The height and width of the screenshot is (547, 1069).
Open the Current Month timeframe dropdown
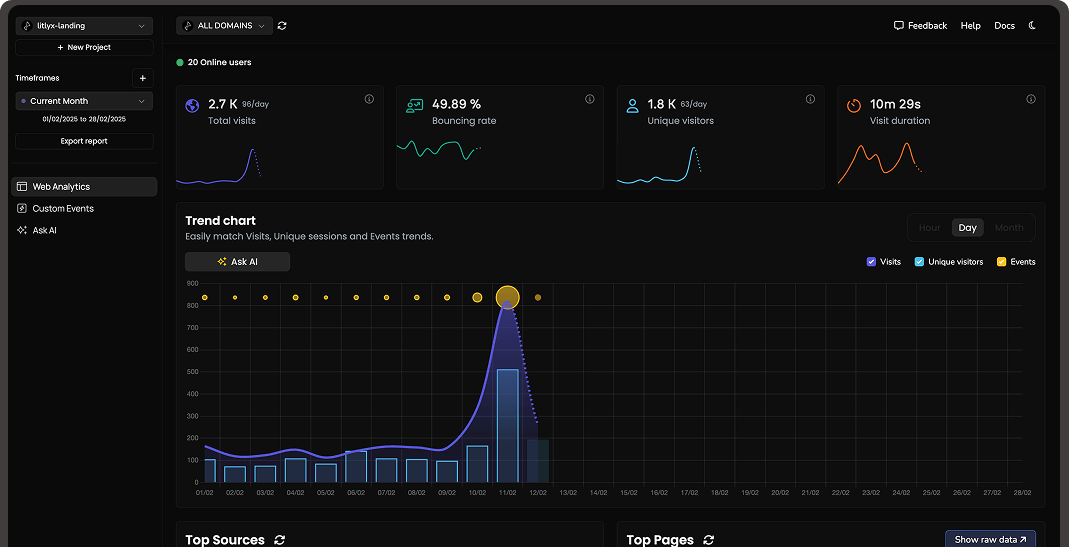[x=84, y=101]
